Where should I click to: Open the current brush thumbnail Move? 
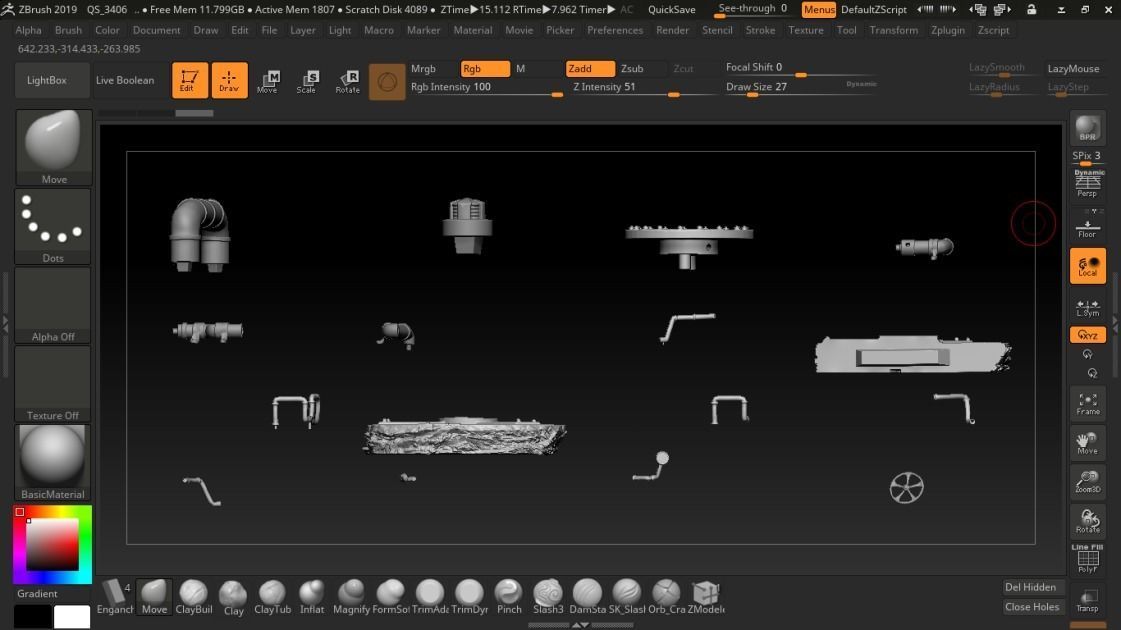tap(54, 147)
